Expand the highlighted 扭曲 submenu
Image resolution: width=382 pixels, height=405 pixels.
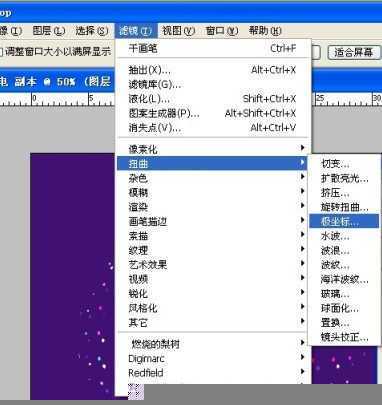[x=212, y=163]
